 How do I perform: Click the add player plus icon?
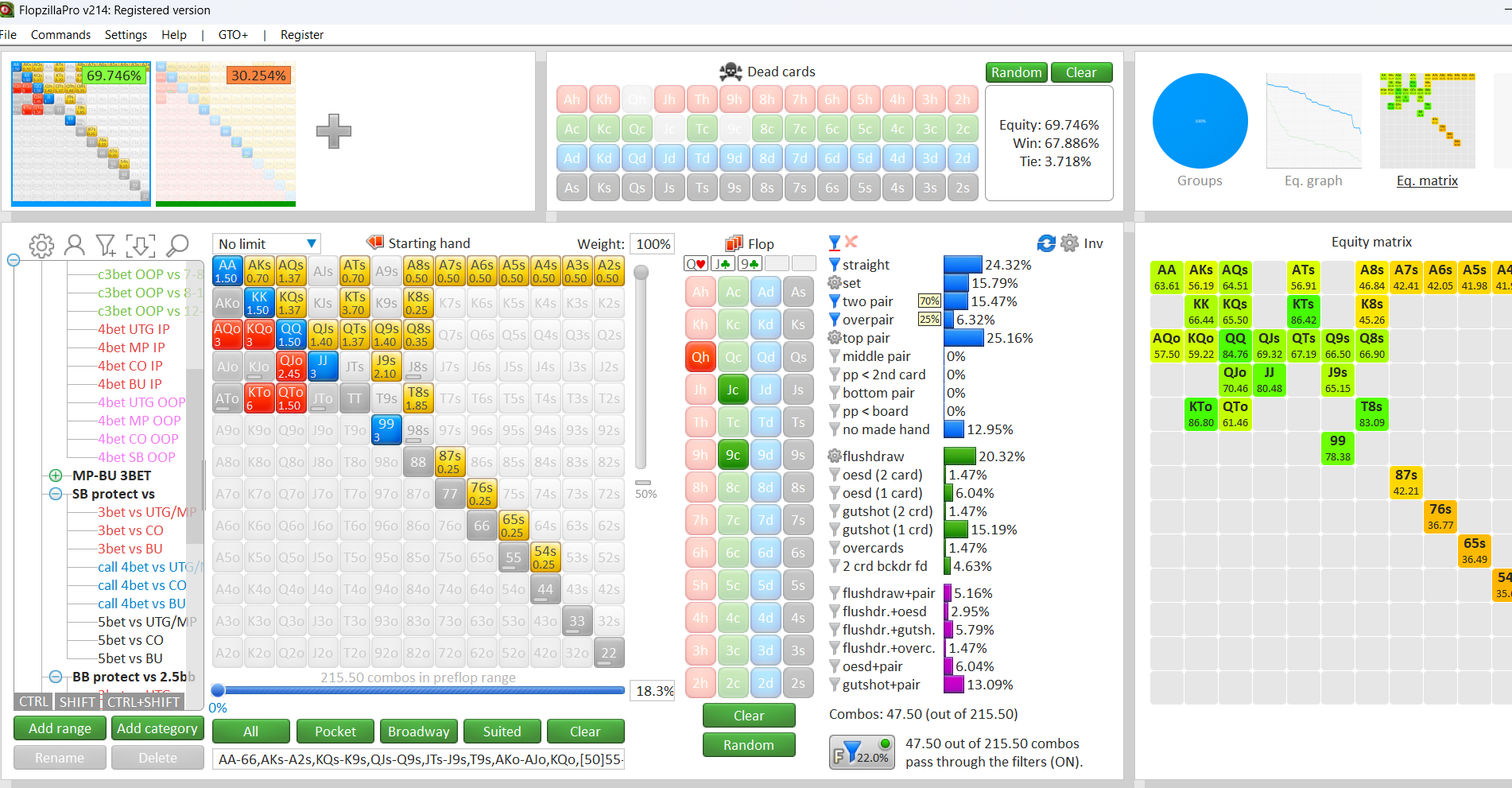point(333,131)
